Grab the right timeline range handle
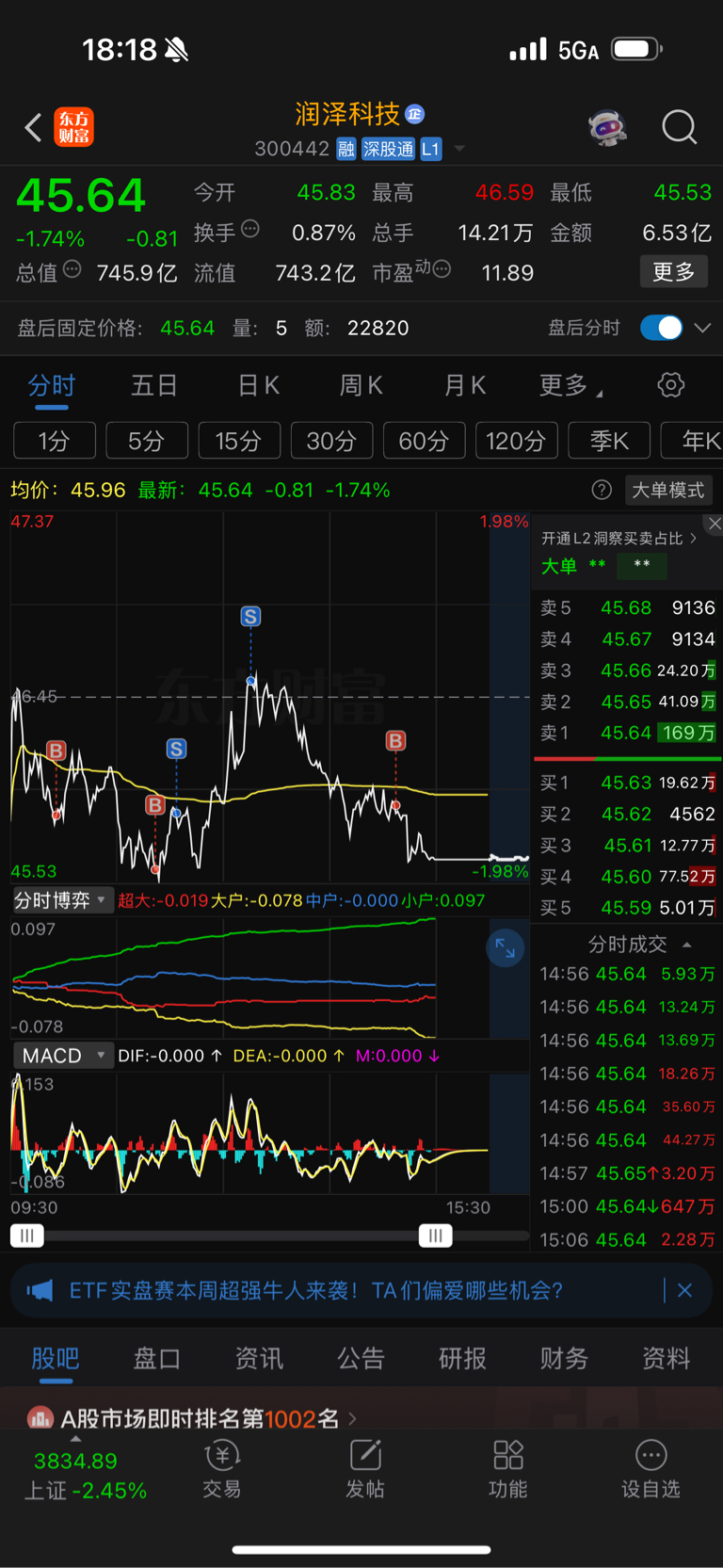This screenshot has height=1568, width=723. coord(435,1236)
